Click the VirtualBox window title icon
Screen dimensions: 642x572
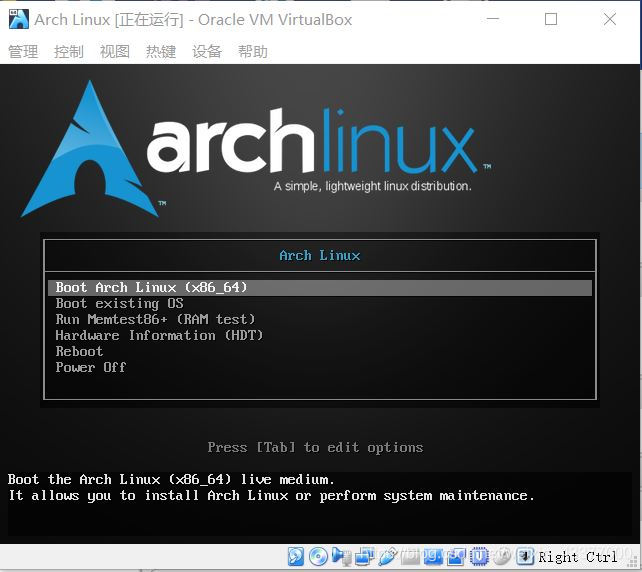point(19,19)
